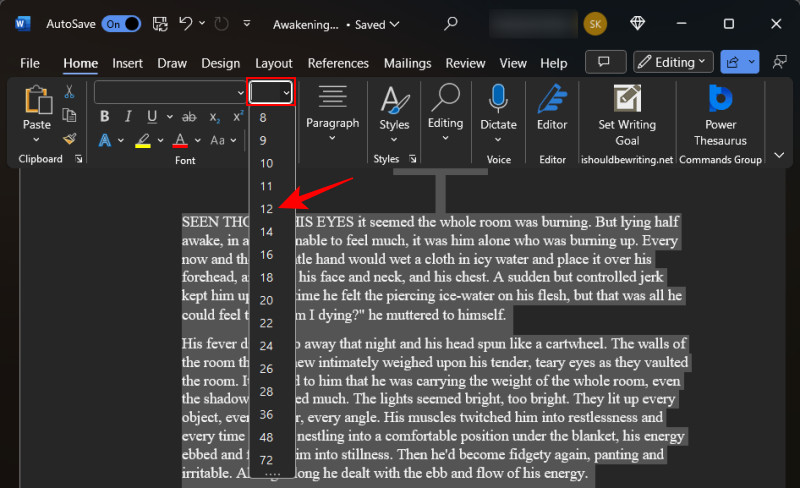The width and height of the screenshot is (800, 488).
Task: Select the Format Painter brush
Action: [x=70, y=139]
